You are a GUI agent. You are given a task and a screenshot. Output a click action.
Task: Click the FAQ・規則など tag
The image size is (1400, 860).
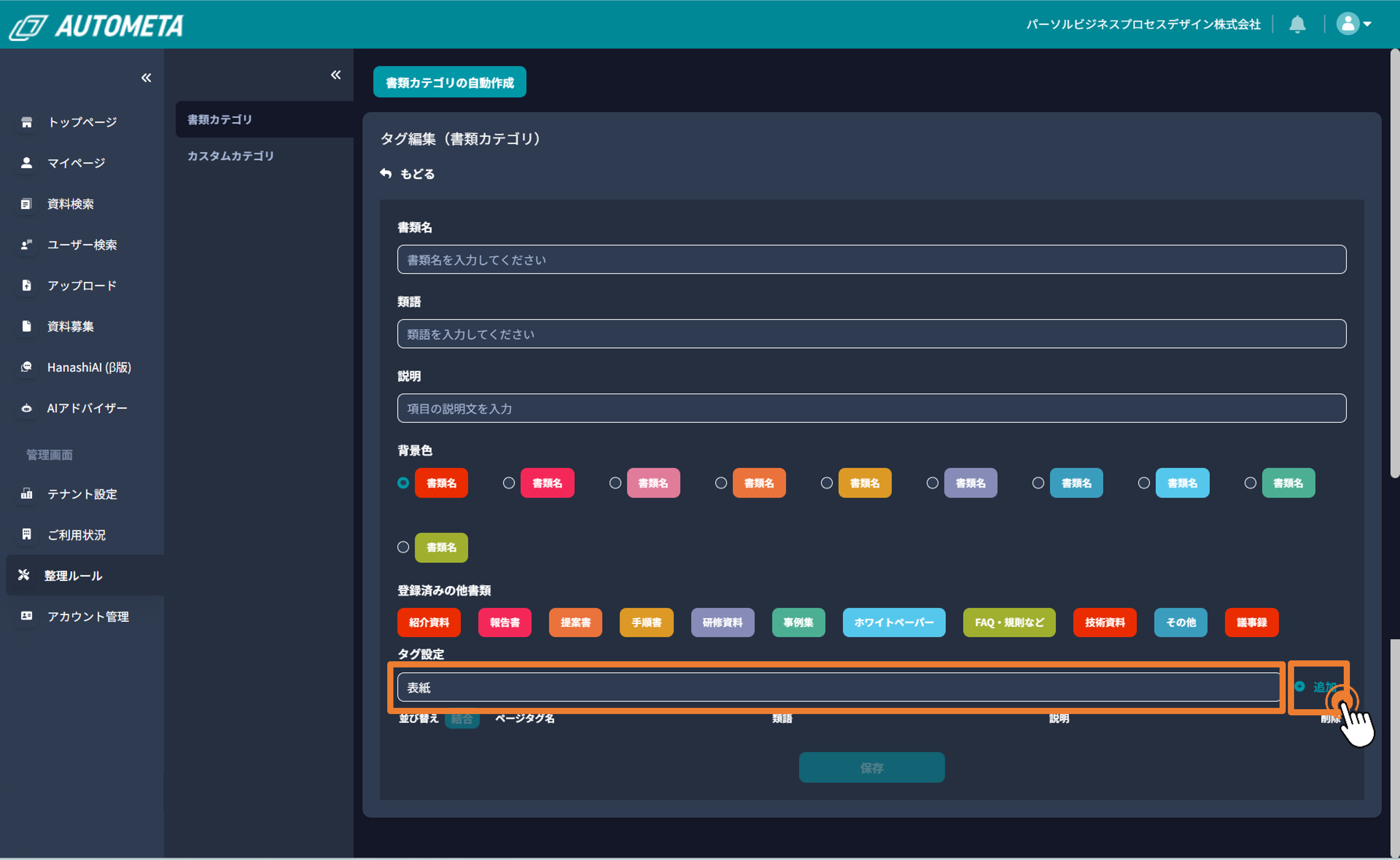coord(1009,622)
